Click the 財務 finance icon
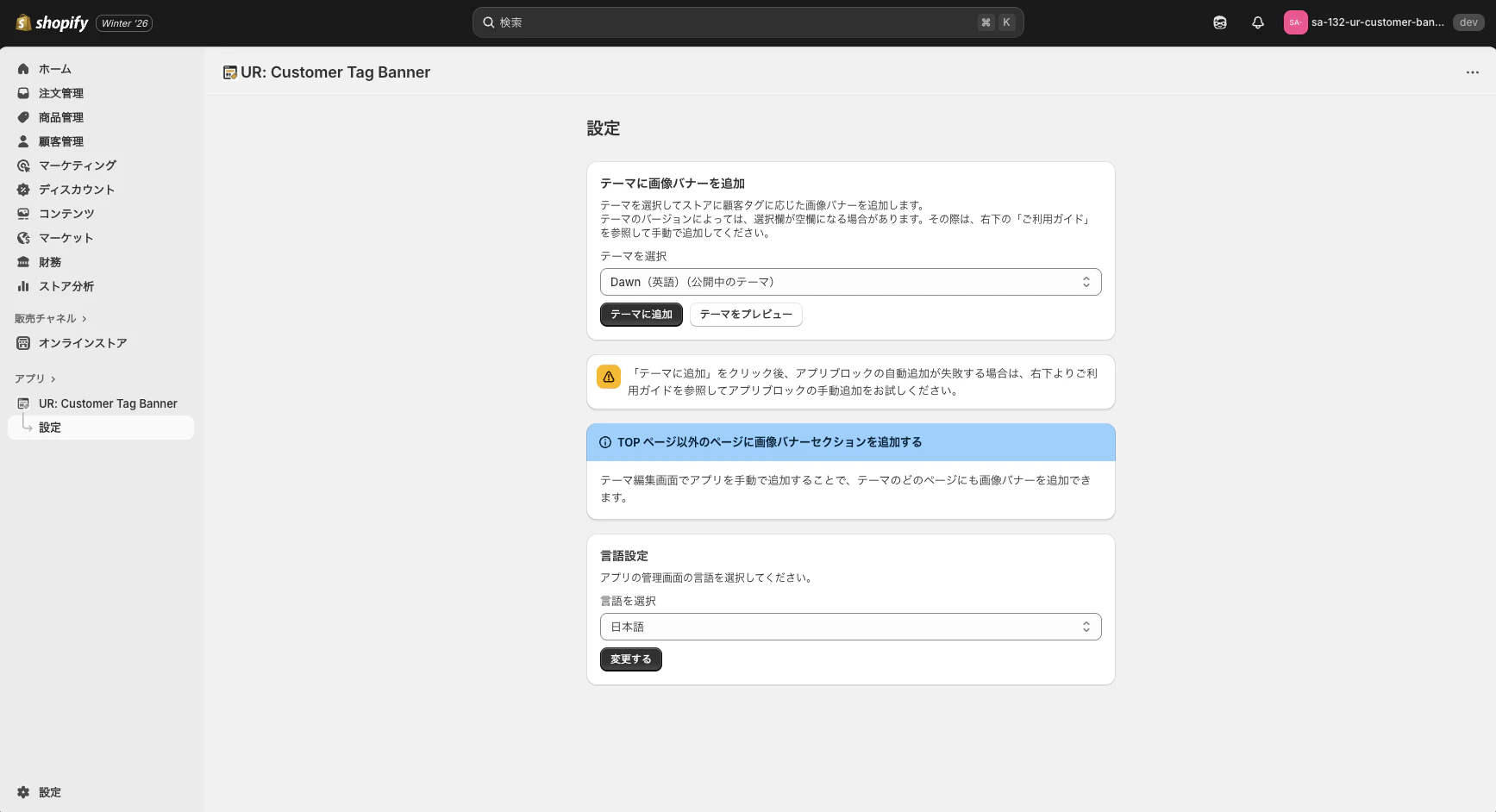 [23, 262]
